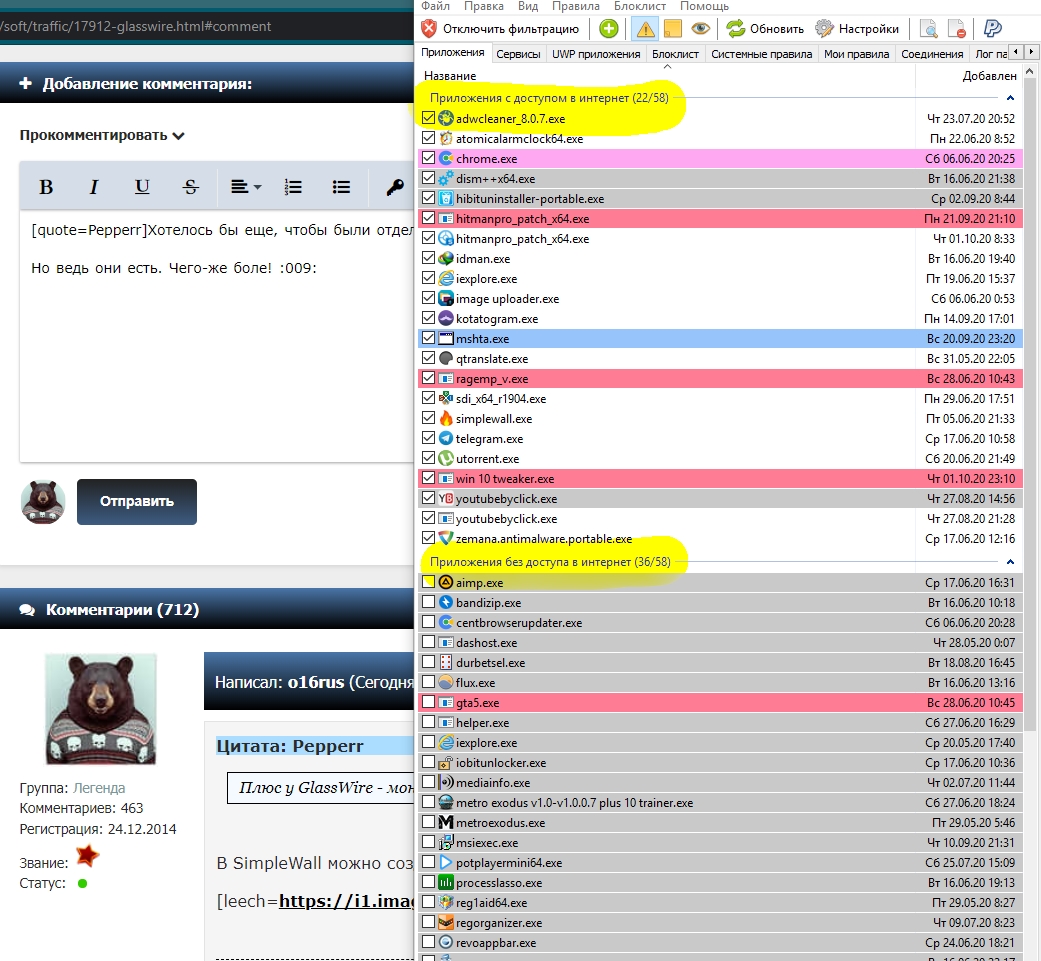This screenshot has height=961, width=1041.
Task: Toggle the yellow warning notifications icon
Action: pos(645,28)
